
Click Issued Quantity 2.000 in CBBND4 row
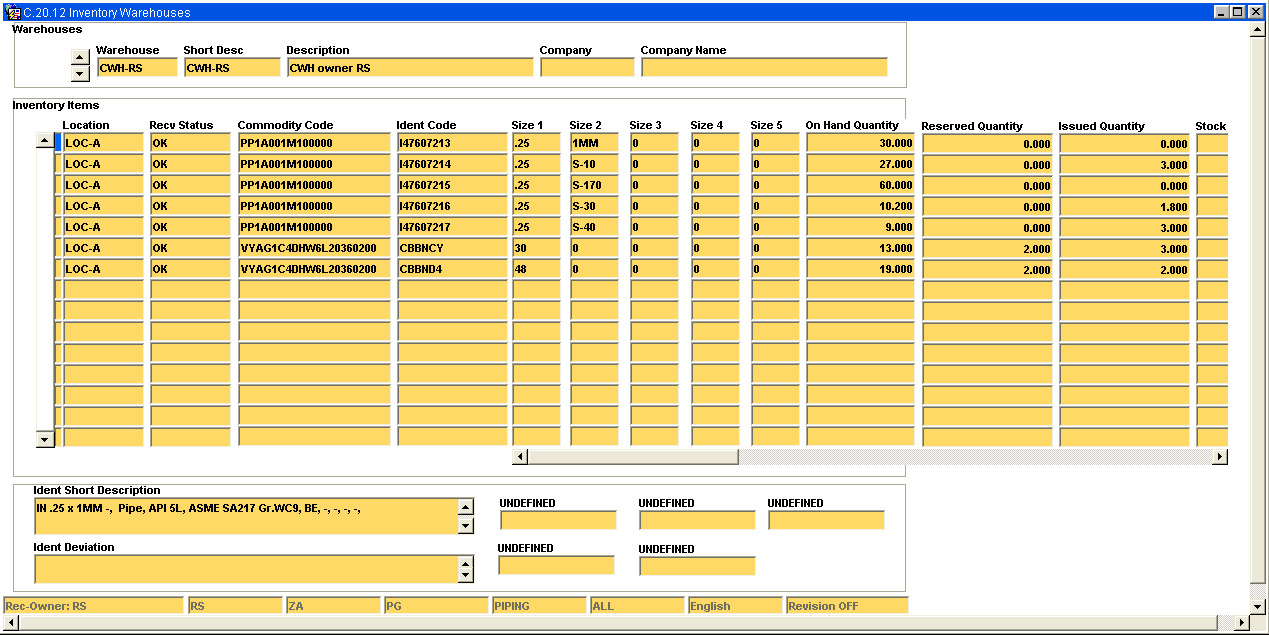click(x=1124, y=270)
